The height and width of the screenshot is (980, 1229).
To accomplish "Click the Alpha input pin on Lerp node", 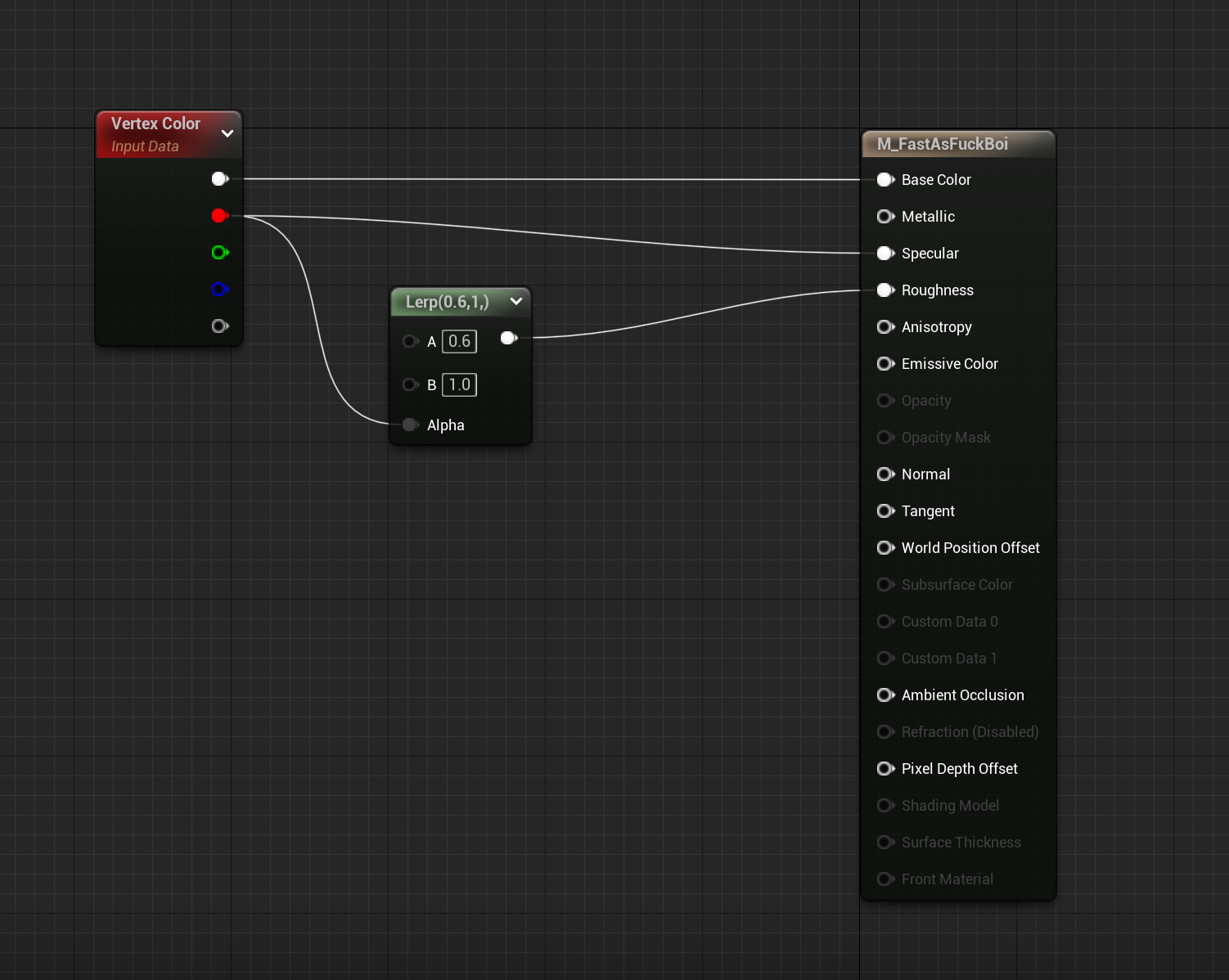I will (411, 425).
